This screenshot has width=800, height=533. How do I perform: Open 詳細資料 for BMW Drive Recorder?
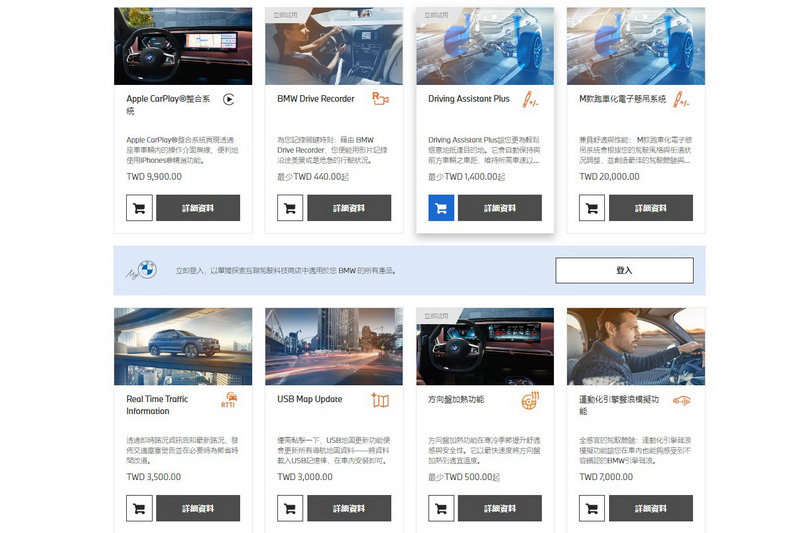349,208
